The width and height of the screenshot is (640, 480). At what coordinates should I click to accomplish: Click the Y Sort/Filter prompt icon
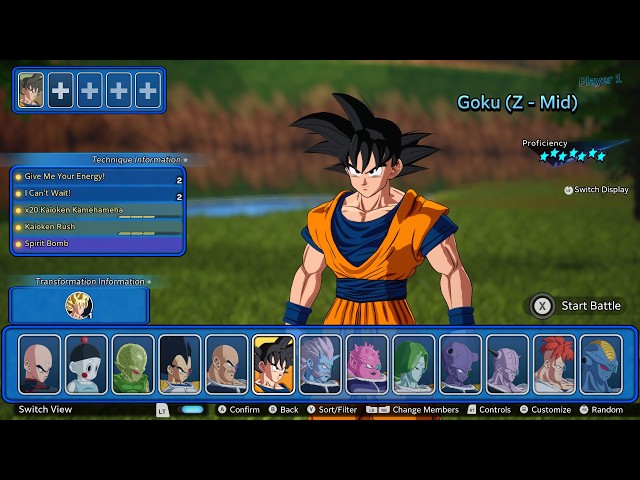click(311, 409)
